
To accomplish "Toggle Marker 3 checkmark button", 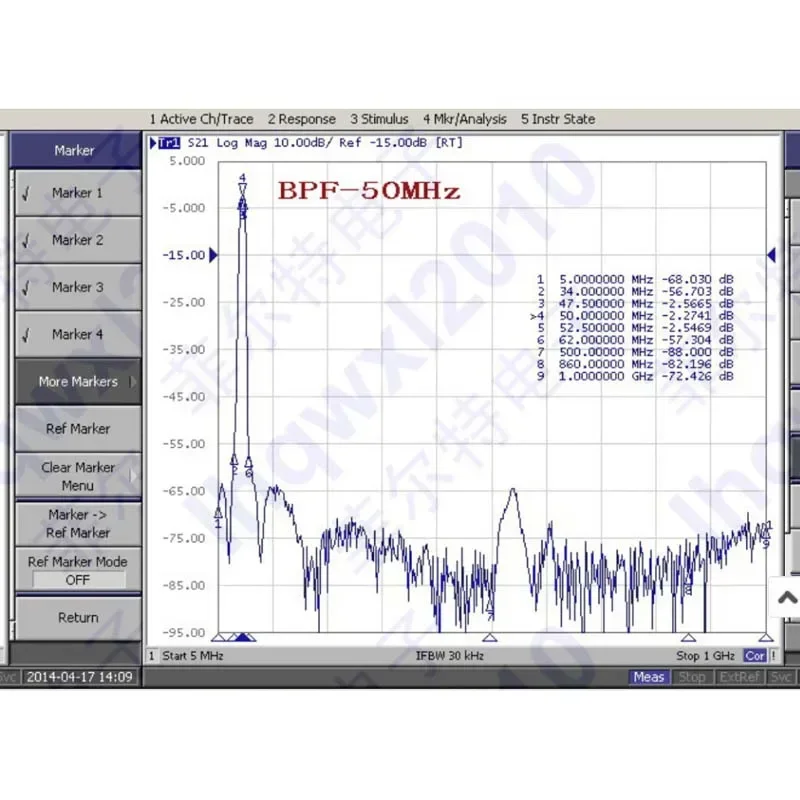I will [78, 287].
